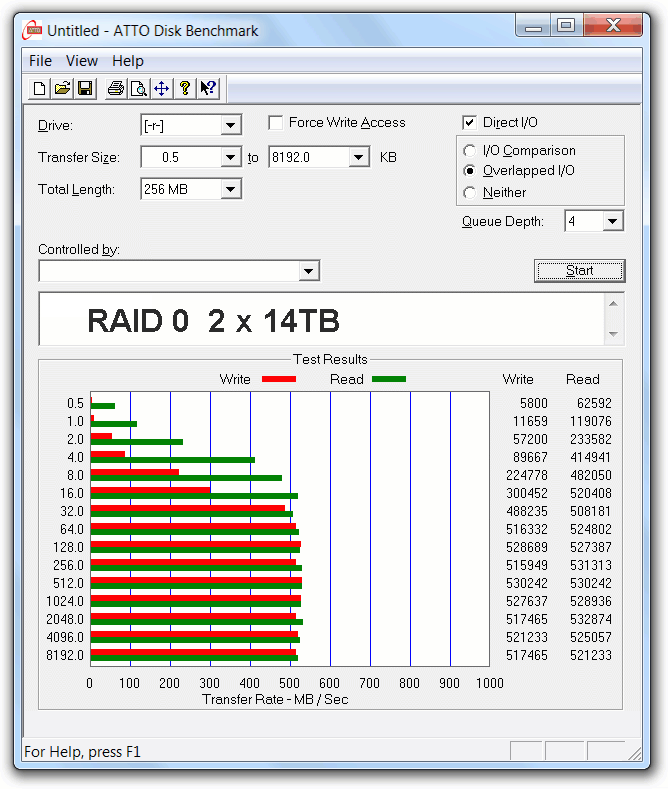The image size is (668, 789).
Task: Click the Start button to run benchmark
Action: click(579, 271)
